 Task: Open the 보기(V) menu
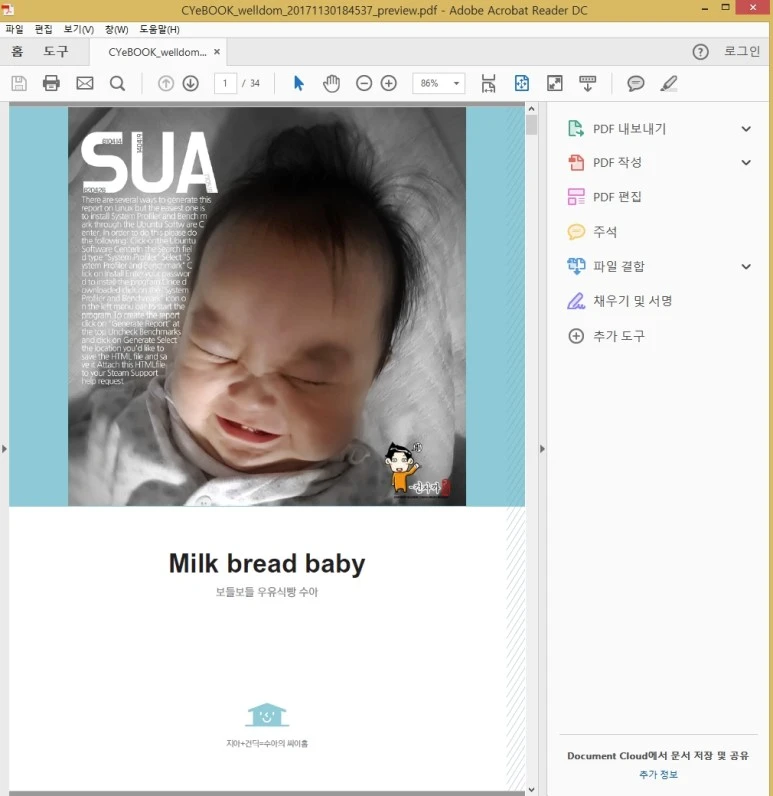[x=79, y=29]
